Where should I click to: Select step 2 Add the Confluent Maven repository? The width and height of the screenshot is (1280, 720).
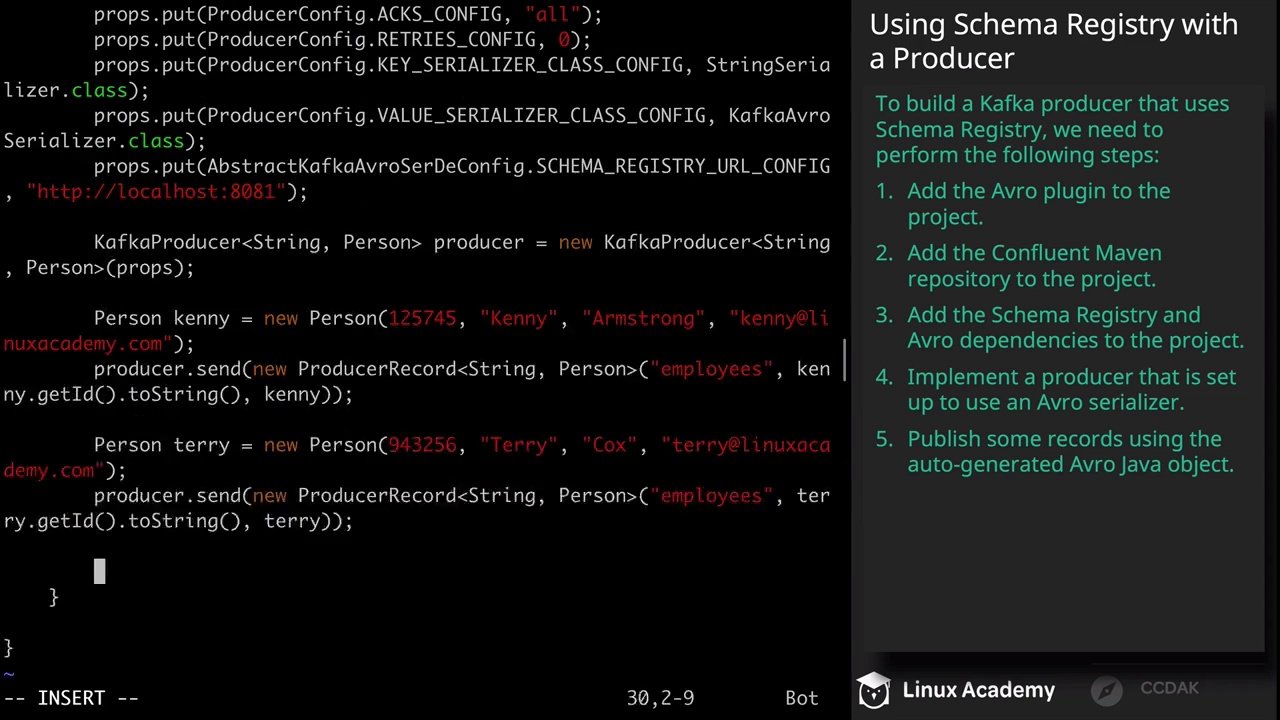[x=1033, y=266]
